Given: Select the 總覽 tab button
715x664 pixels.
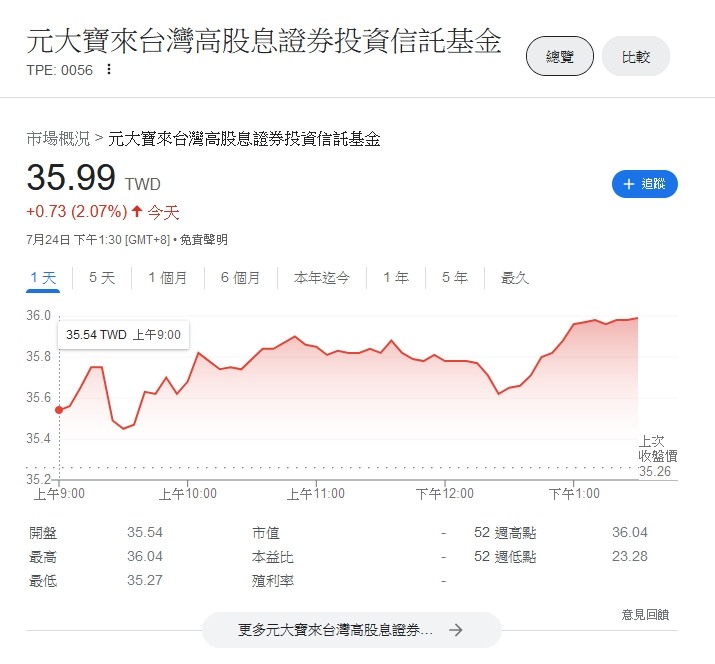Looking at the screenshot, I should [560, 56].
